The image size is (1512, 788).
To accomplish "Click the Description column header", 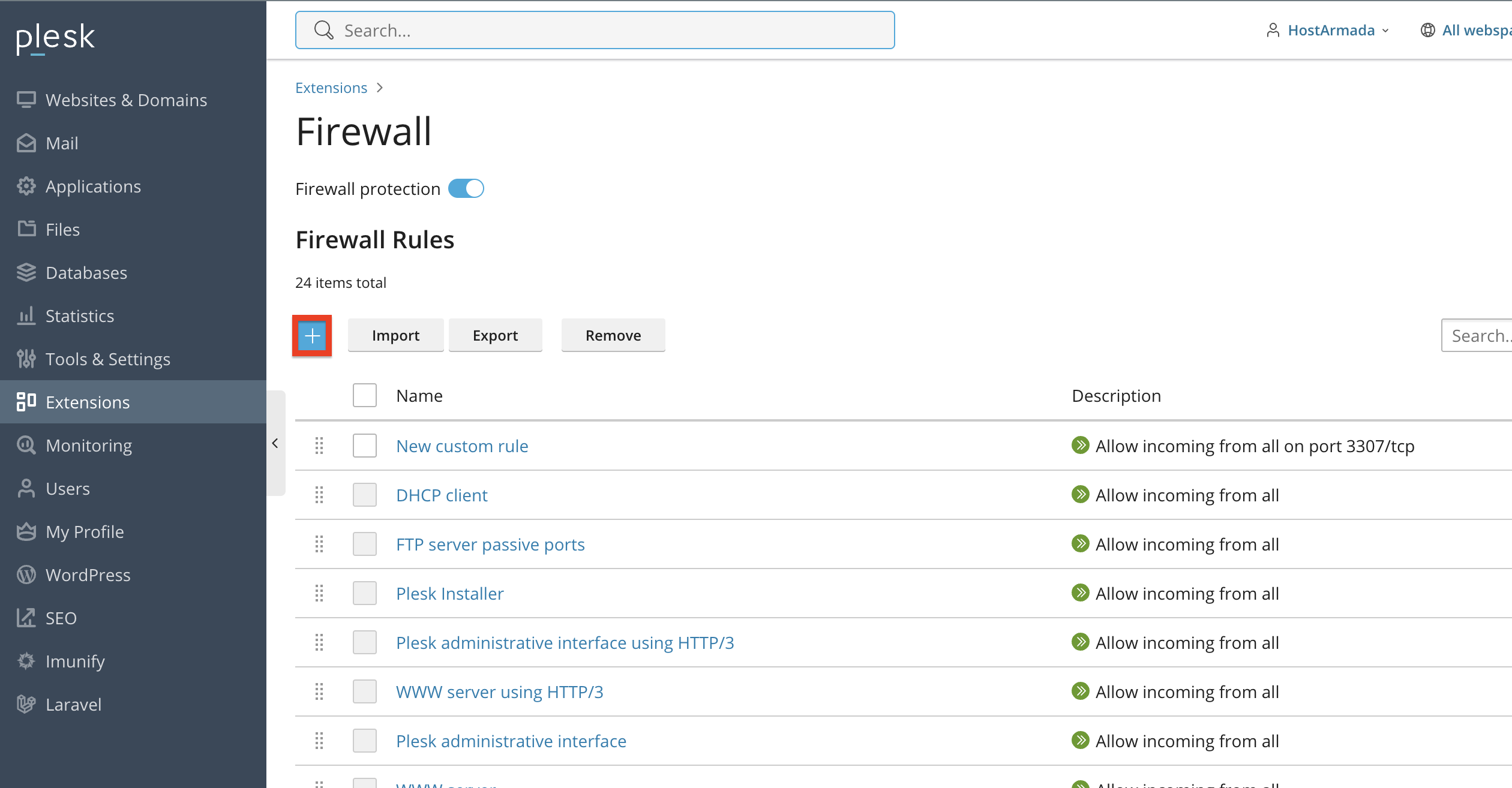I will [x=1116, y=395].
